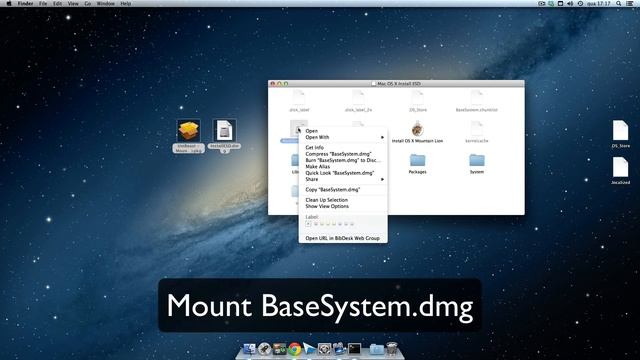Screen dimensions: 640x360
Task: Choose Open URL in BibDesk Web Group
Action: tap(343, 238)
